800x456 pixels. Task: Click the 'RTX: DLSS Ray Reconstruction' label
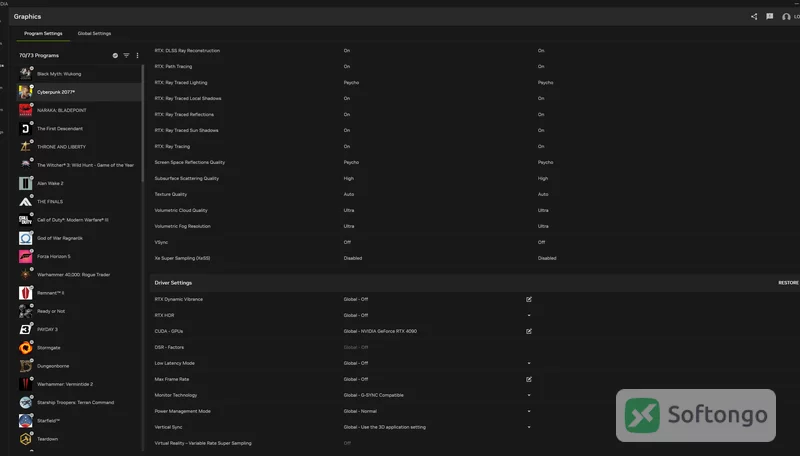click(187, 50)
